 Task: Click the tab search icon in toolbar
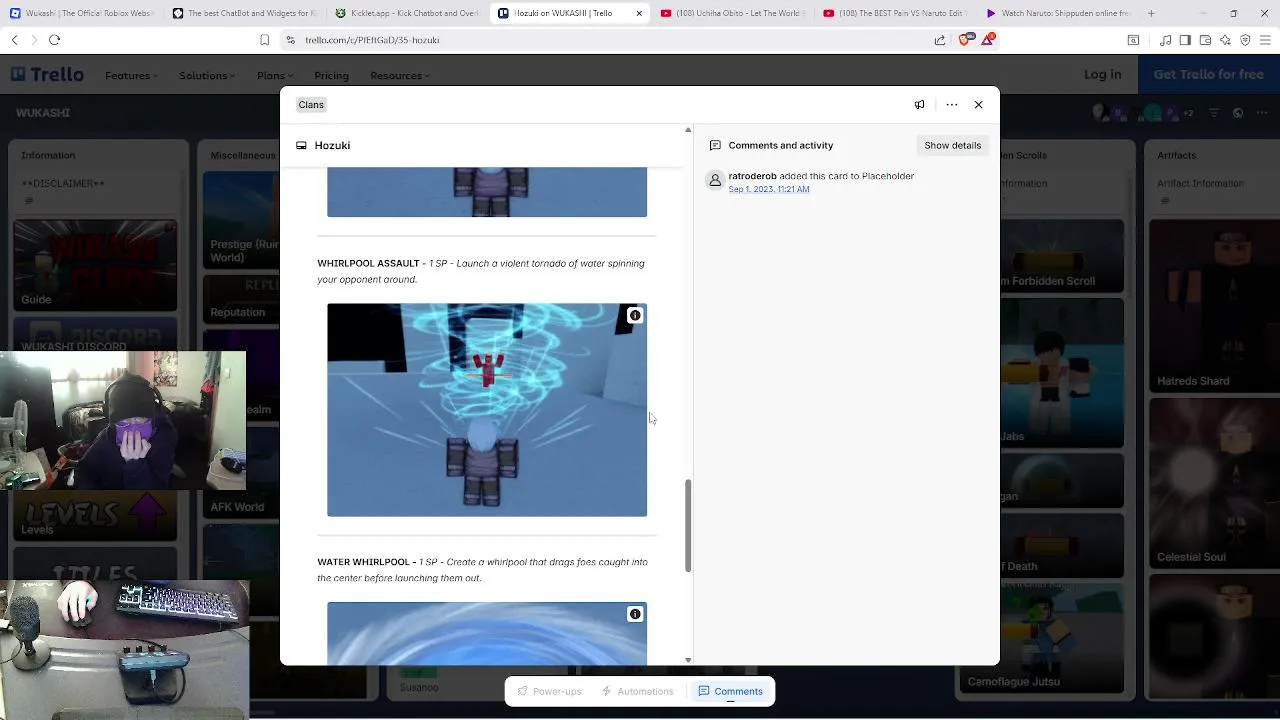(1133, 40)
